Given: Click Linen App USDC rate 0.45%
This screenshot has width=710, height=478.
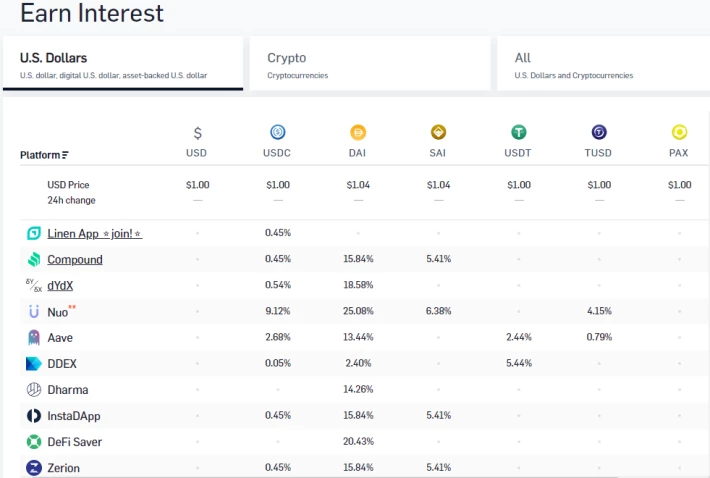Looking at the screenshot, I should point(278,233).
